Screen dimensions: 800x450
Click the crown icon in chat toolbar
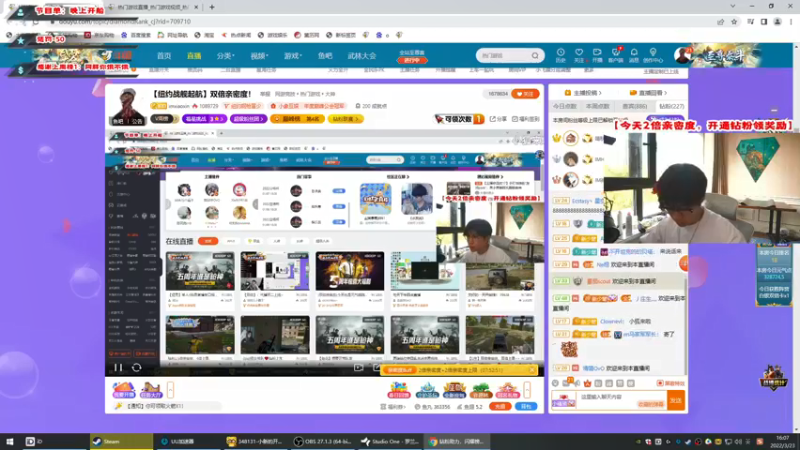[x=587, y=383]
